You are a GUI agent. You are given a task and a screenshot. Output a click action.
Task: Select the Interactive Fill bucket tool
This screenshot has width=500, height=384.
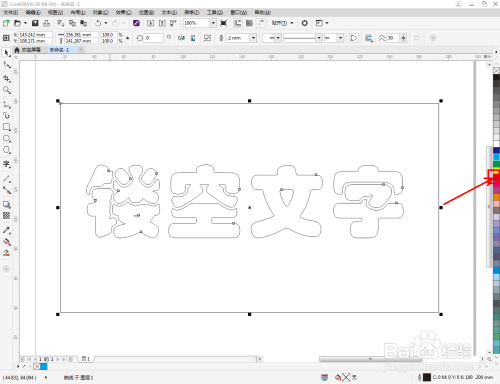[x=6, y=242]
